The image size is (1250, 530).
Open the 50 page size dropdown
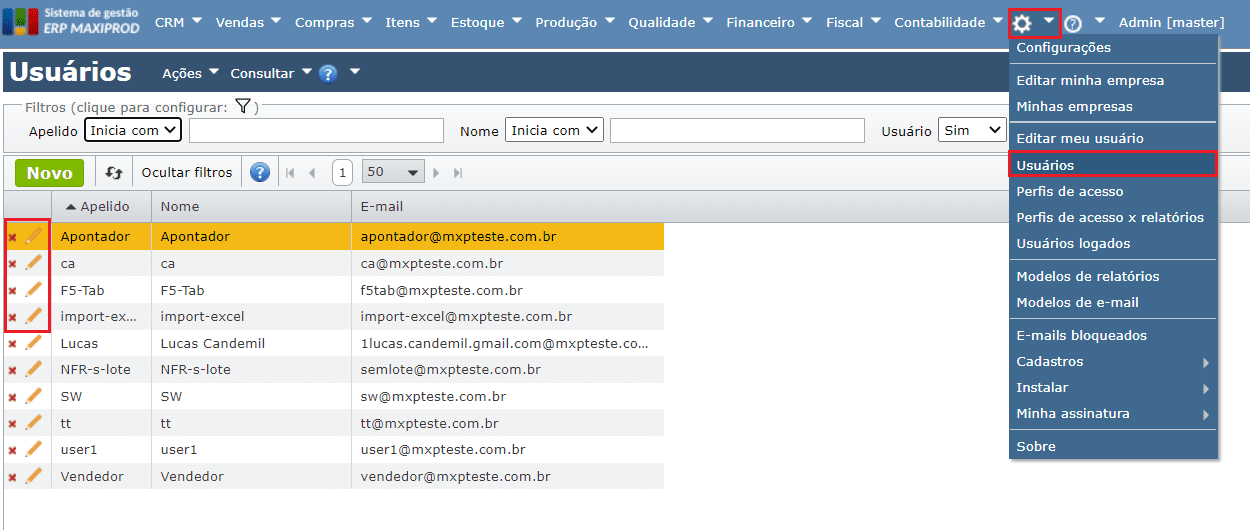[x=393, y=172]
